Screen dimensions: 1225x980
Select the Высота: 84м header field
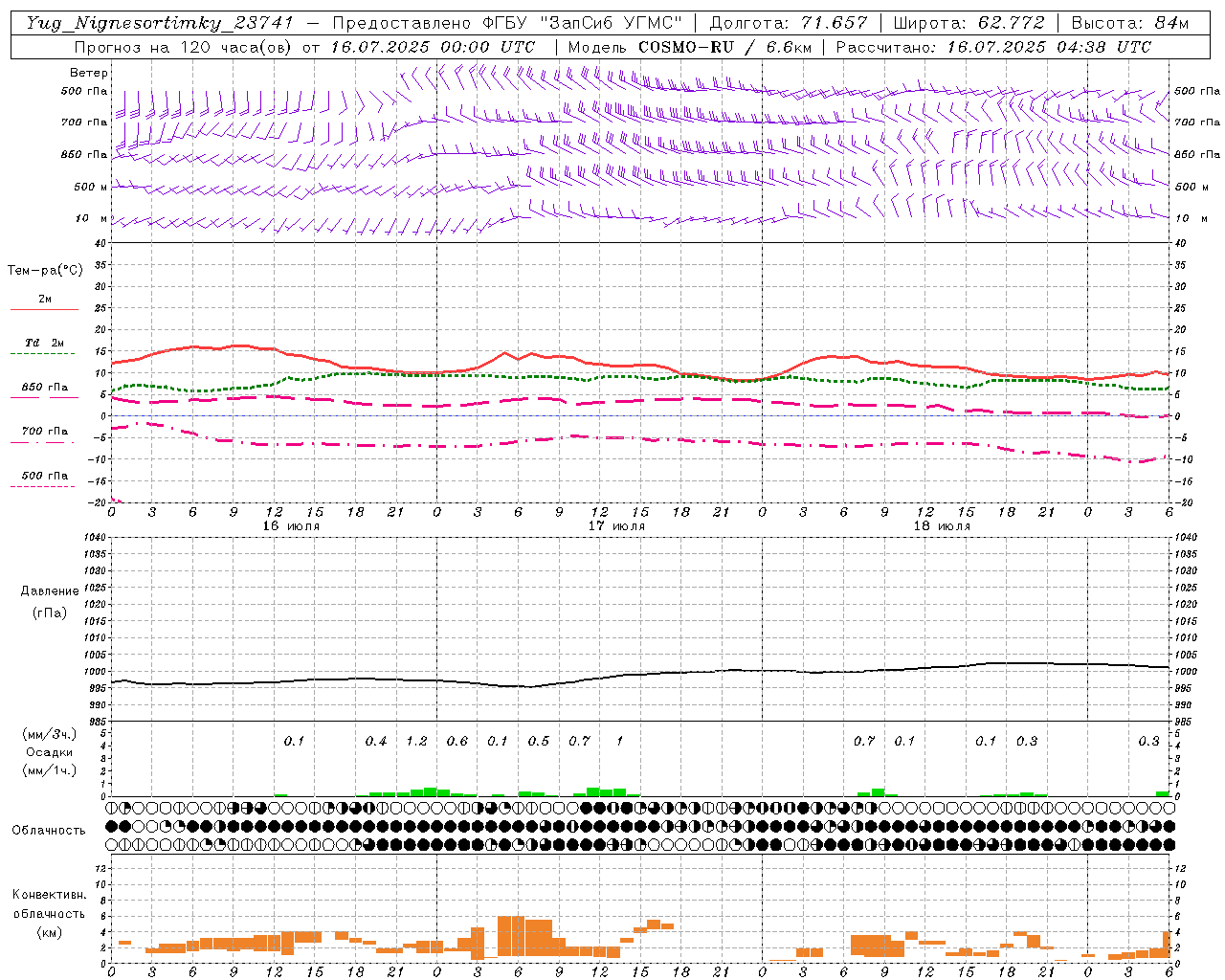pos(1129,23)
